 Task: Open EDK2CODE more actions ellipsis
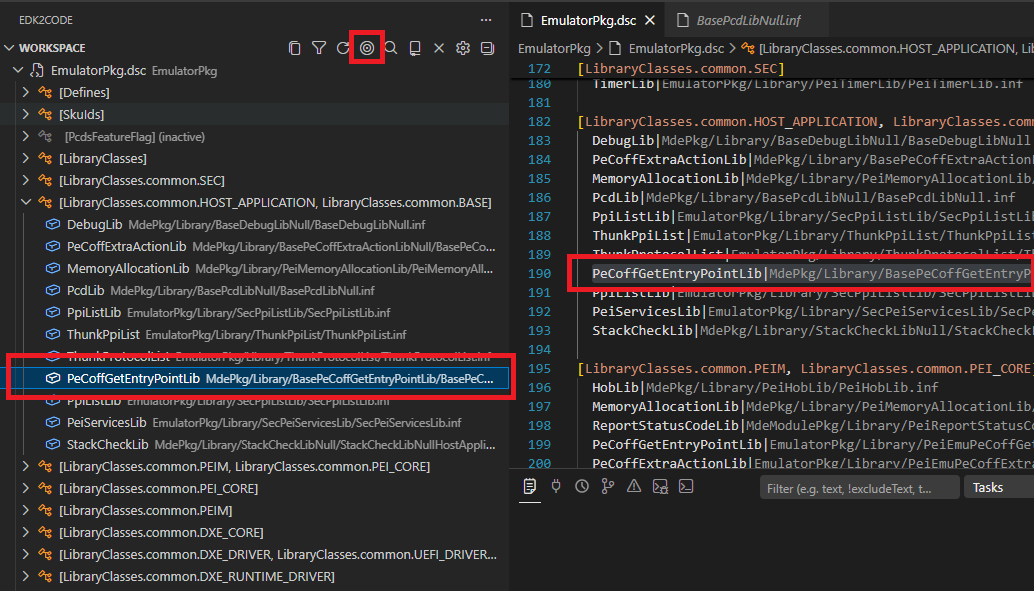pyautogui.click(x=486, y=20)
